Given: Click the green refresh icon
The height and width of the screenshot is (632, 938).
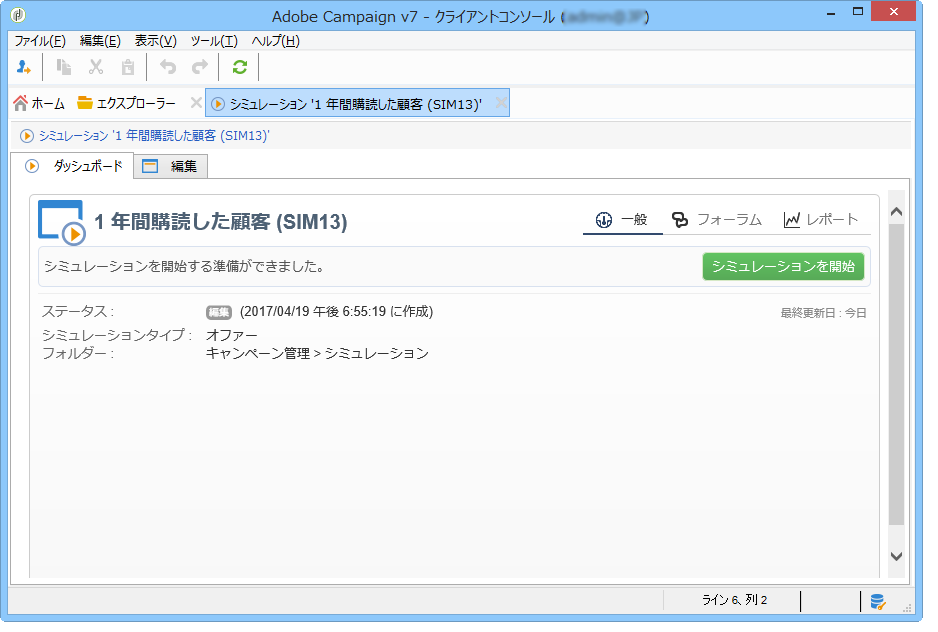Looking at the screenshot, I should click(240, 67).
